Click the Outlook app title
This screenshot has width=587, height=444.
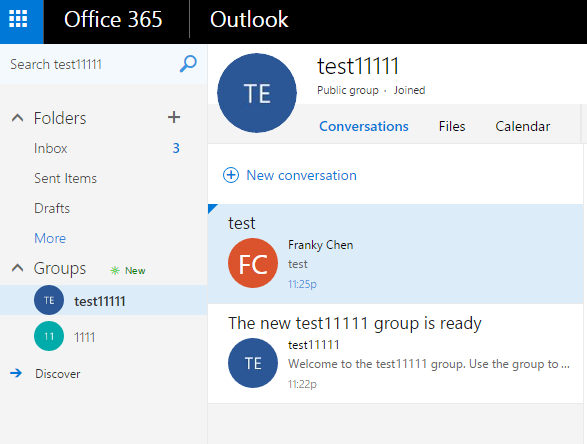(249, 19)
